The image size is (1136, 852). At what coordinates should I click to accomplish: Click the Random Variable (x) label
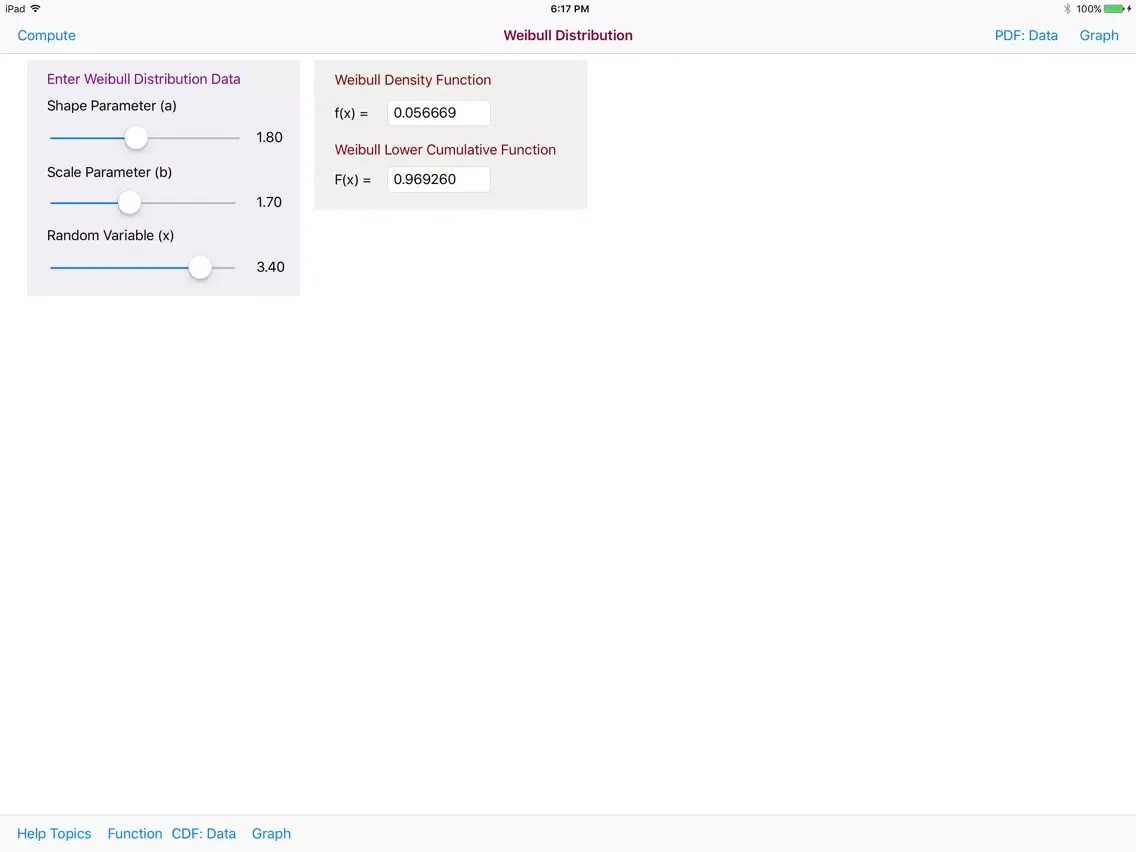tap(110, 235)
